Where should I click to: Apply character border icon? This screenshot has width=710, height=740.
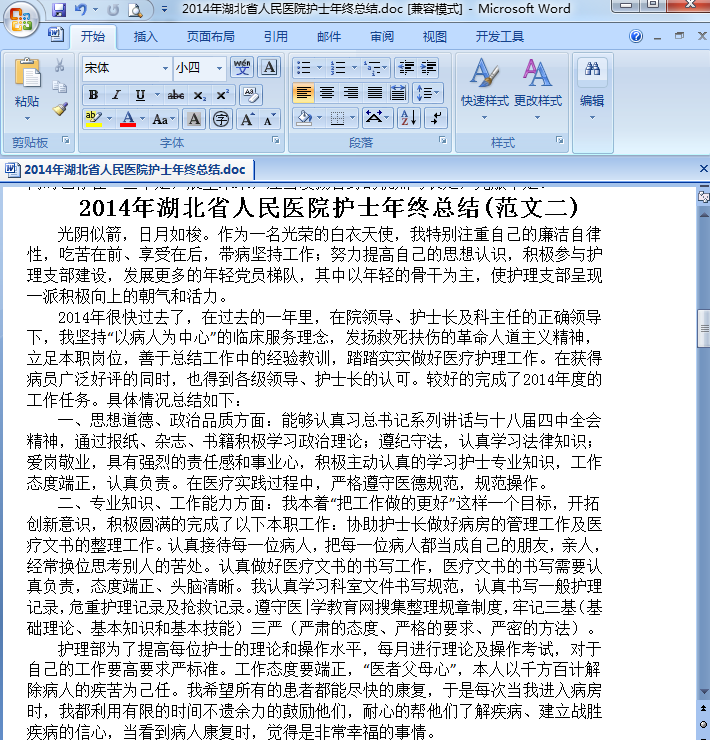point(269,67)
